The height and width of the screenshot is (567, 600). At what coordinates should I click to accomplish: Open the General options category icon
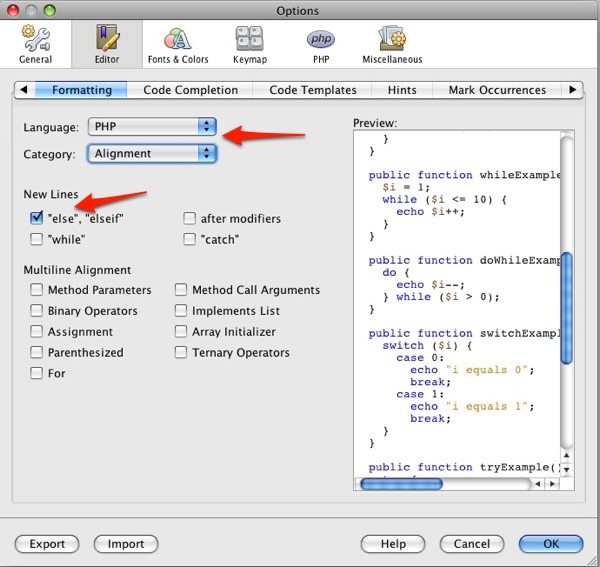pyautogui.click(x=35, y=44)
